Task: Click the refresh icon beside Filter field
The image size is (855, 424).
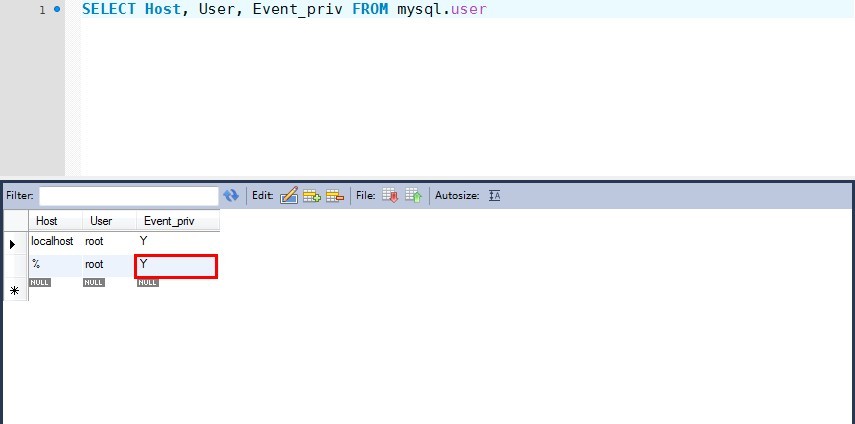Action: 231,196
